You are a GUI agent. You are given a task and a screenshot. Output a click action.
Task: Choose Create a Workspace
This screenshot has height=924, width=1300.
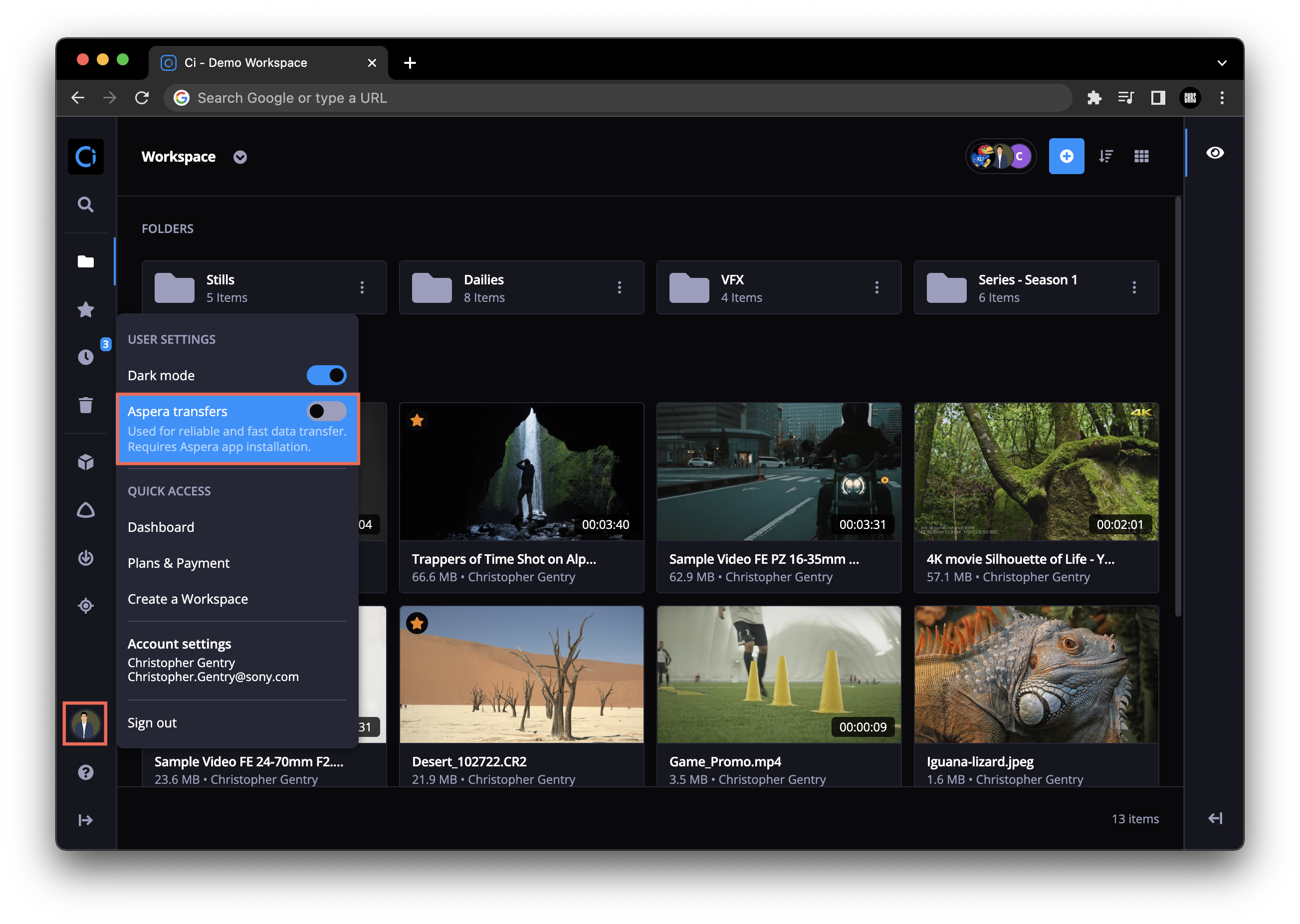click(188, 599)
